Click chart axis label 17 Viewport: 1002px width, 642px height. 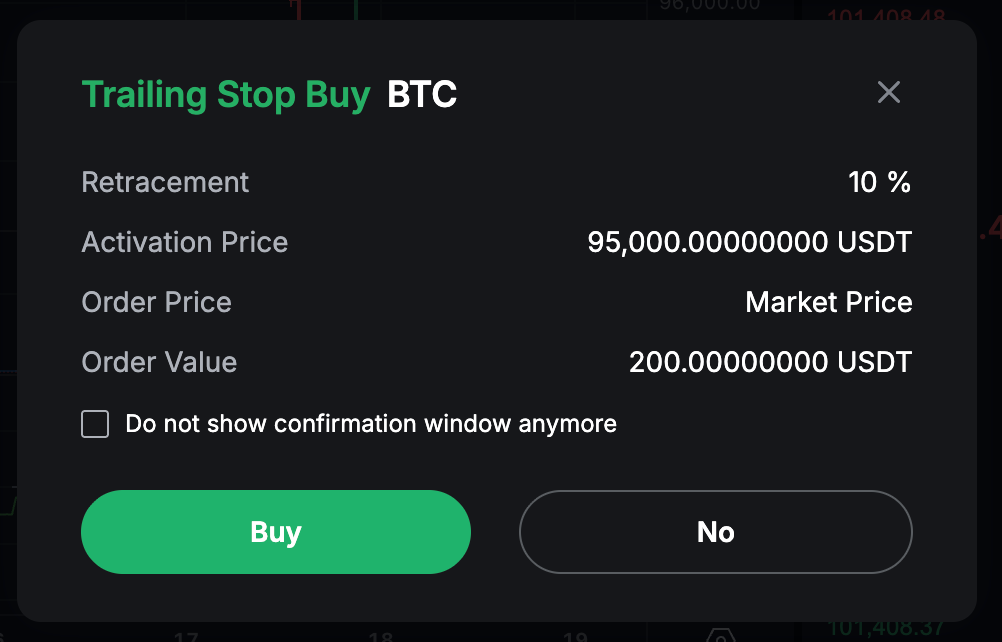pyautogui.click(x=186, y=636)
